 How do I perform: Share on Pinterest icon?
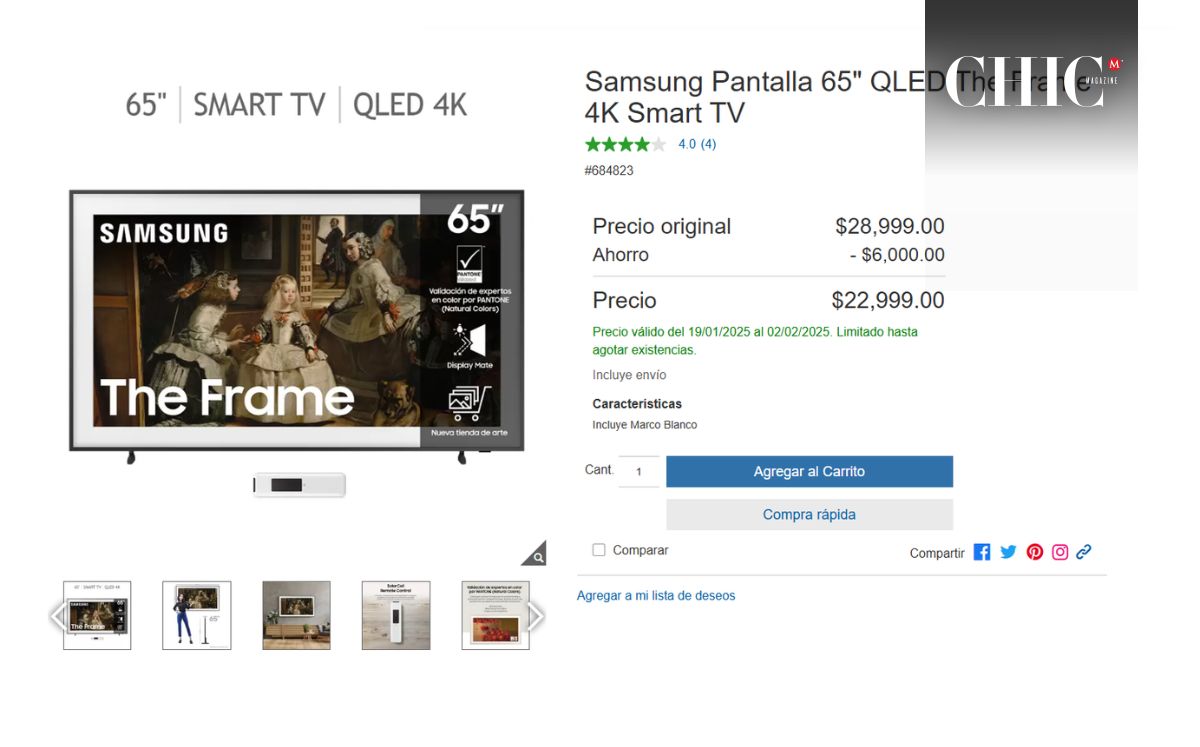point(1034,552)
